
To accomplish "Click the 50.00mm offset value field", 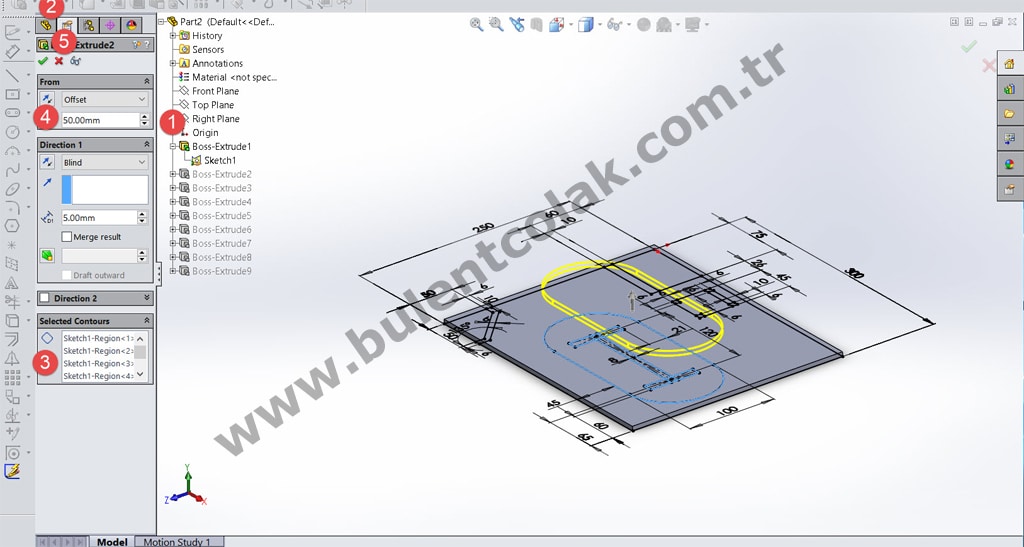I will click(100, 120).
